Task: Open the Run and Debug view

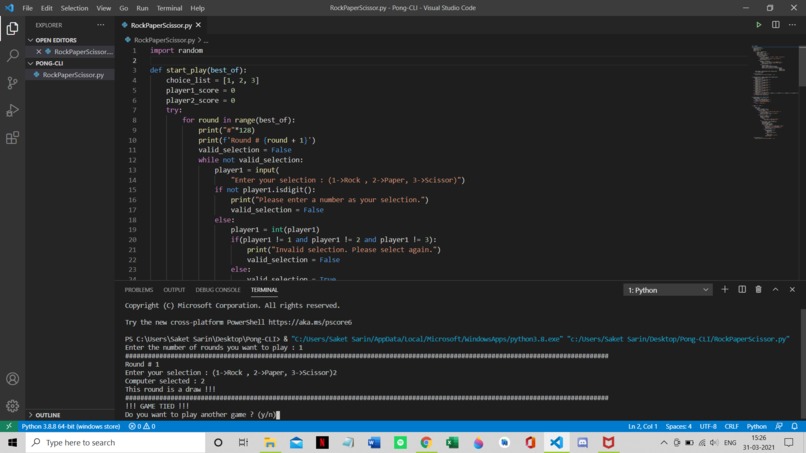Action: pyautogui.click(x=12, y=110)
